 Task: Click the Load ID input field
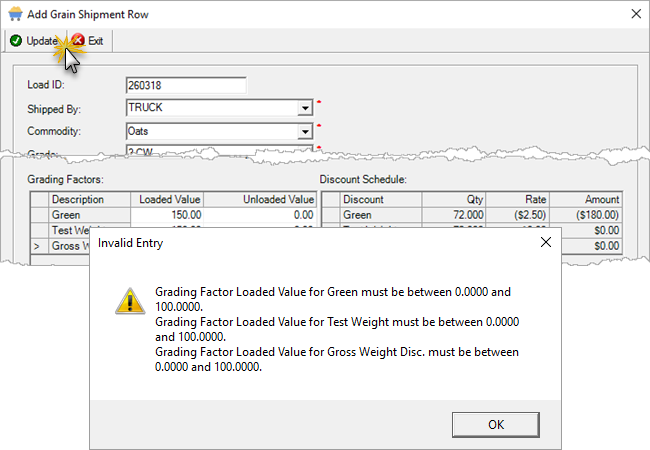186,85
